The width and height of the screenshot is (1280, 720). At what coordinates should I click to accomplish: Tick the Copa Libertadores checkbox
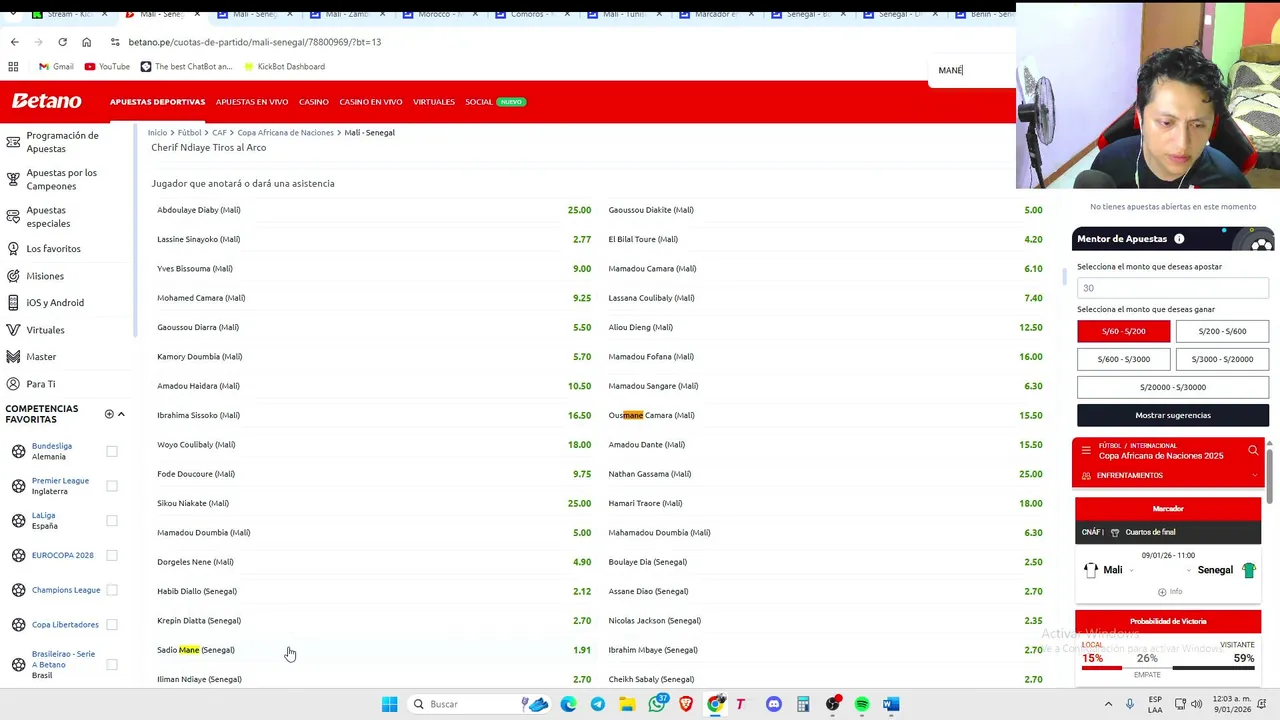pyautogui.click(x=112, y=625)
